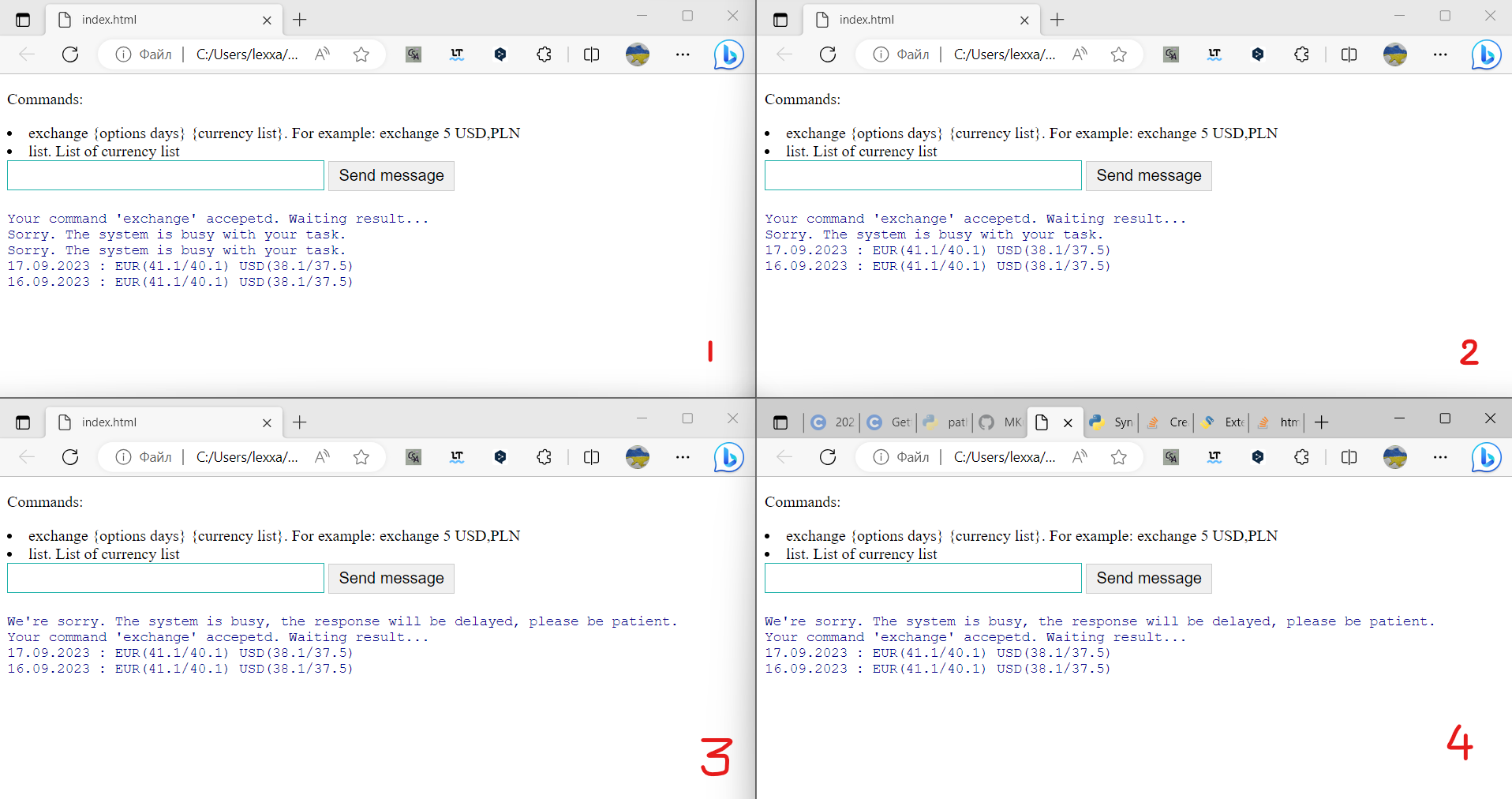Viewport: 1512px width, 799px height.
Task: Click the address bar URL in window 4
Action: click(1005, 457)
